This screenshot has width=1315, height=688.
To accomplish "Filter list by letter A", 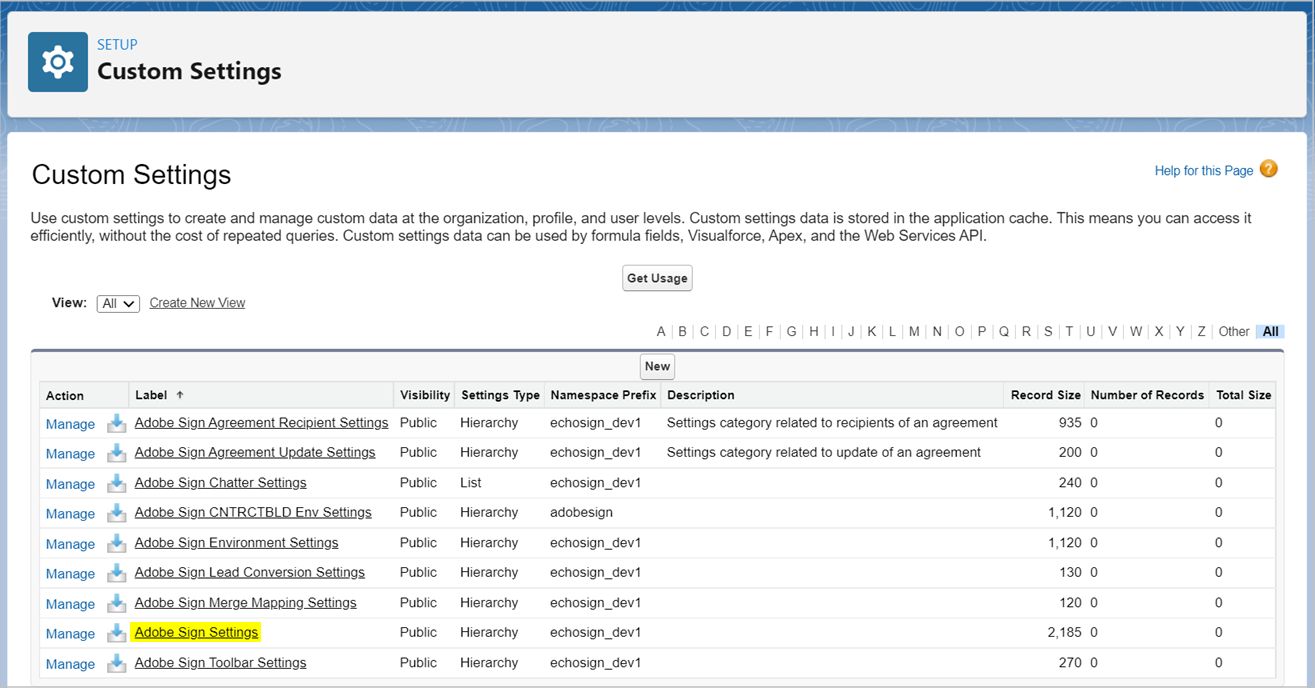I will click(661, 332).
